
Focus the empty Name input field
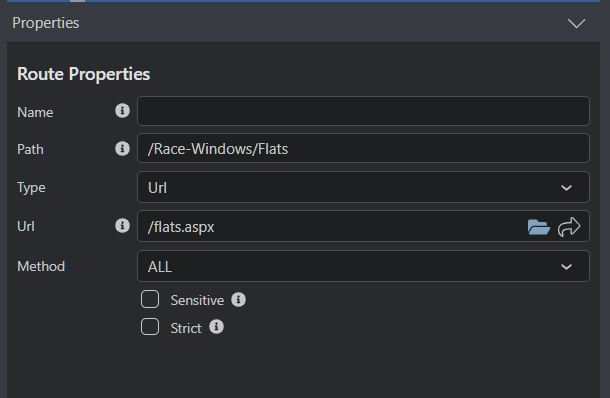tap(363, 111)
